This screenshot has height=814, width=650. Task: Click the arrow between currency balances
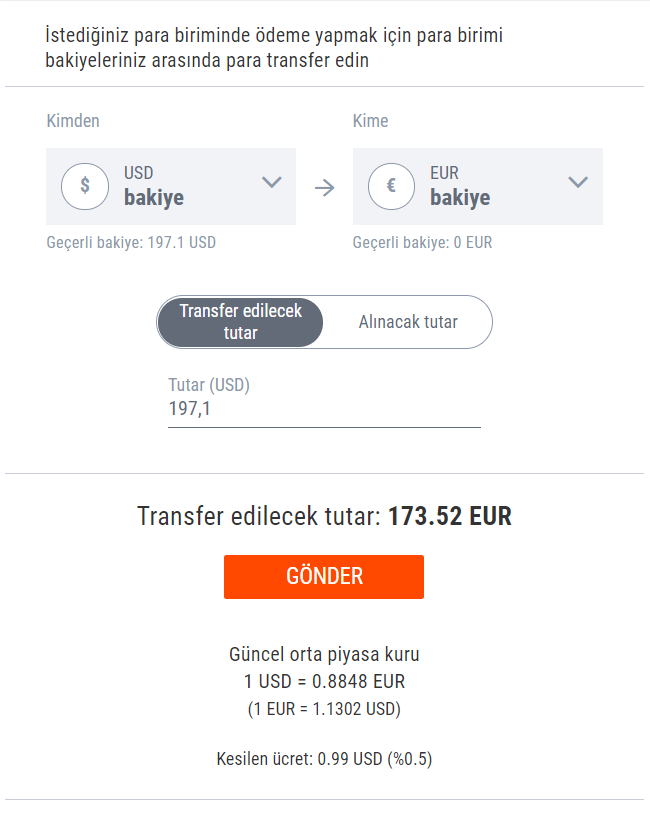[325, 187]
